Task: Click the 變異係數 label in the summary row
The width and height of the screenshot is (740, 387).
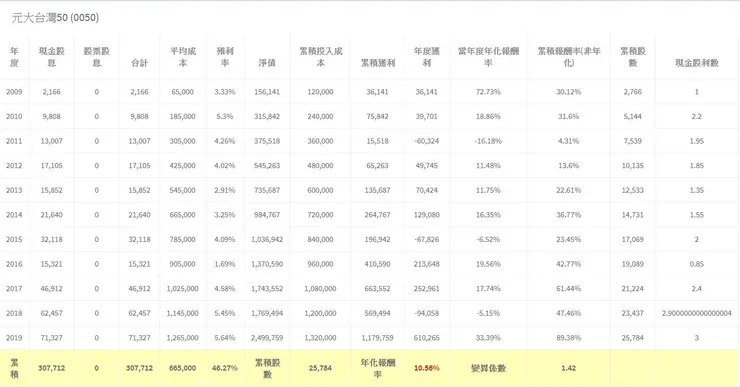Action: click(488, 368)
